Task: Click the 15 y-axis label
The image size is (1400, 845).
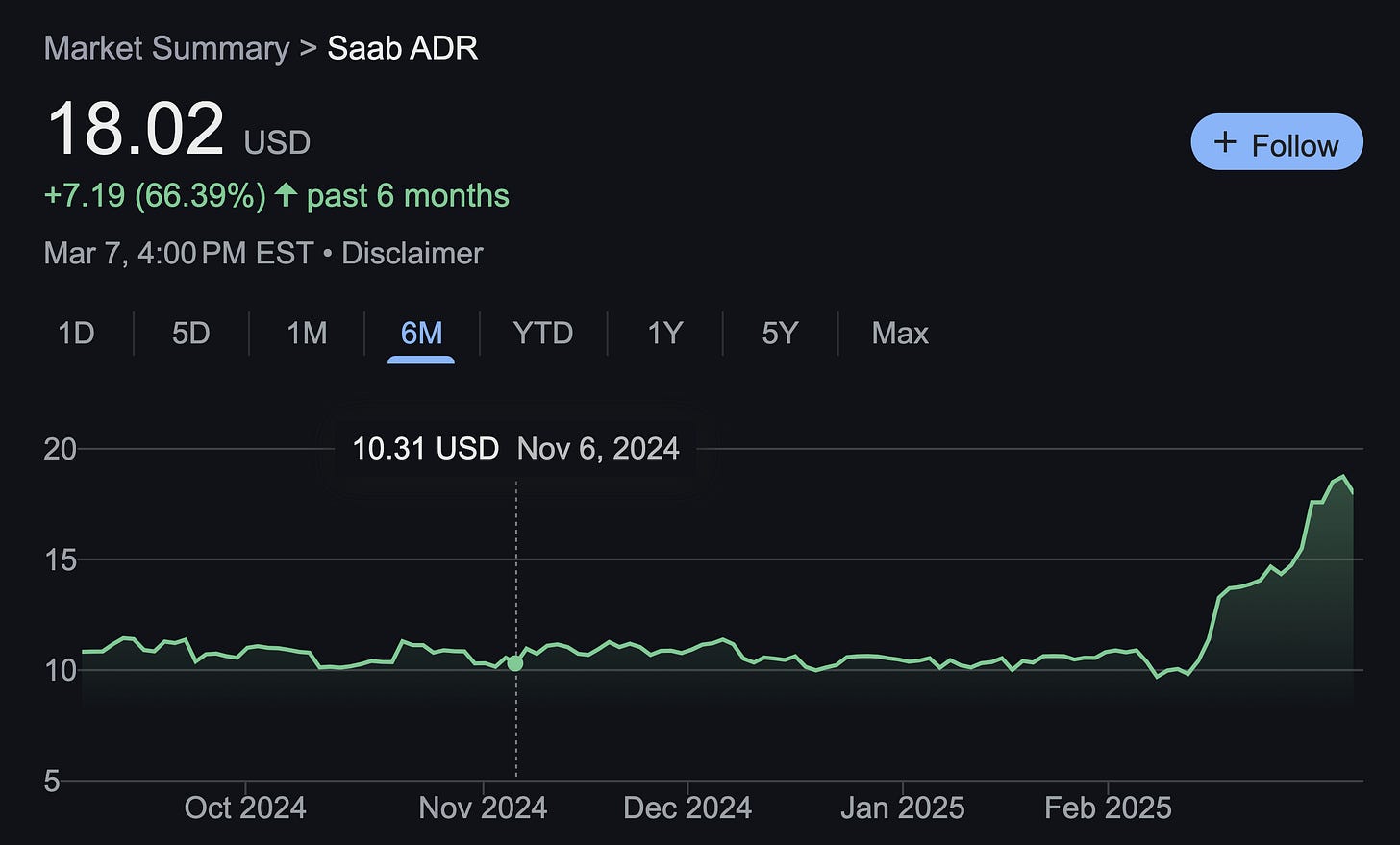Action: coord(61,559)
